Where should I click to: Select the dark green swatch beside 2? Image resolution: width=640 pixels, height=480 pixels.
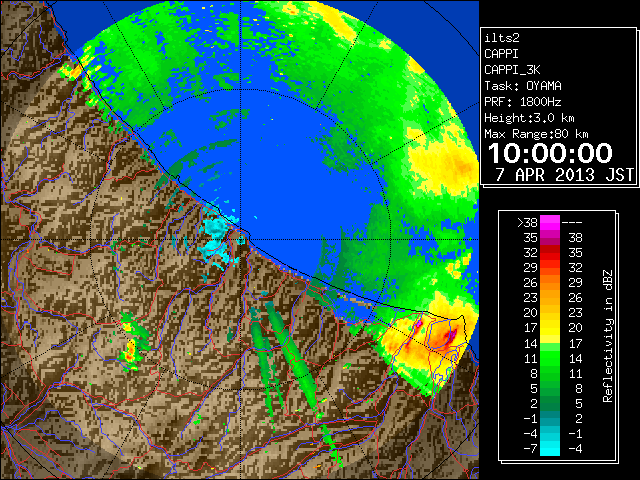coord(550,403)
